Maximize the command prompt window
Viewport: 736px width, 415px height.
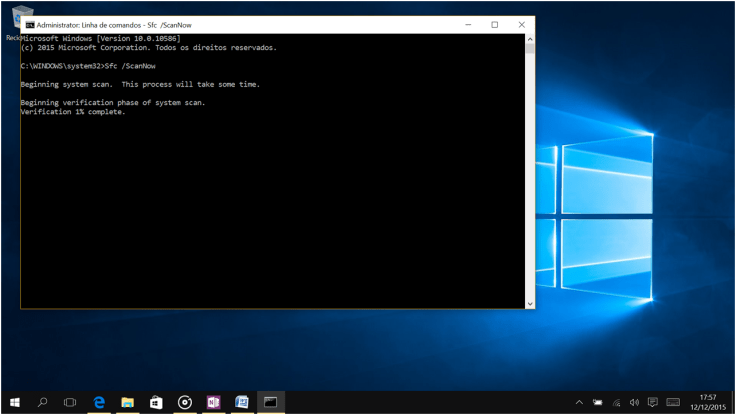(494, 24)
